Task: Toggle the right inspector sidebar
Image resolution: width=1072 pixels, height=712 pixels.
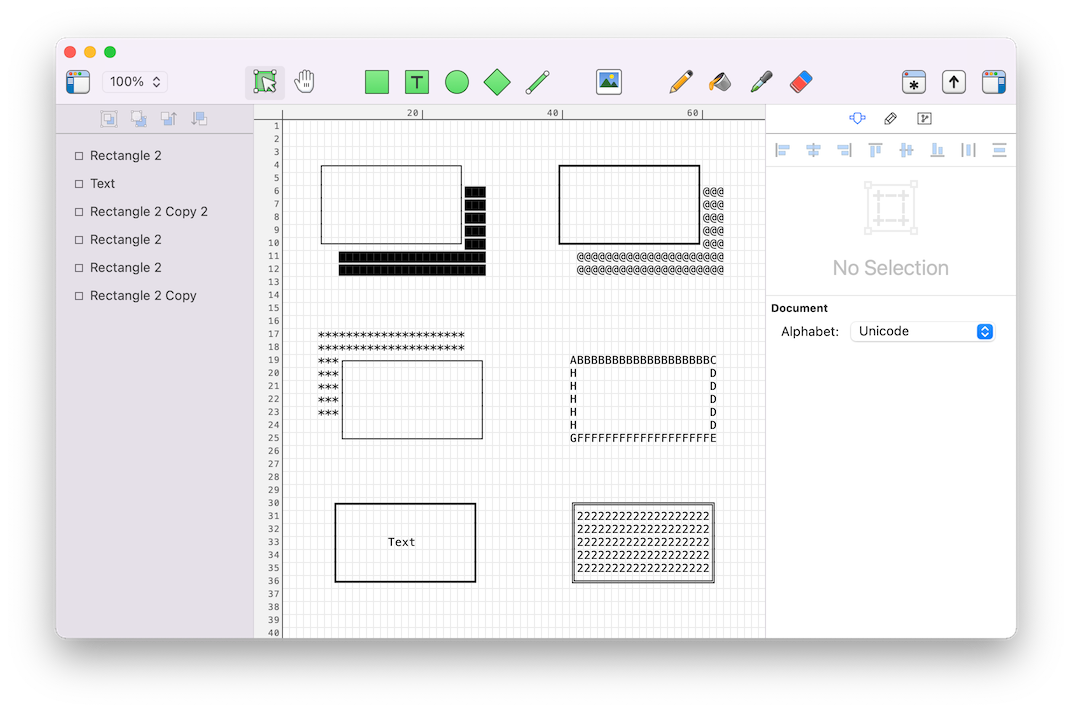Action: point(994,82)
